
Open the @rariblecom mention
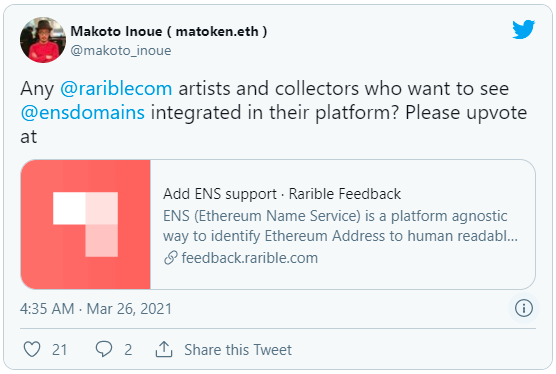(x=116, y=88)
